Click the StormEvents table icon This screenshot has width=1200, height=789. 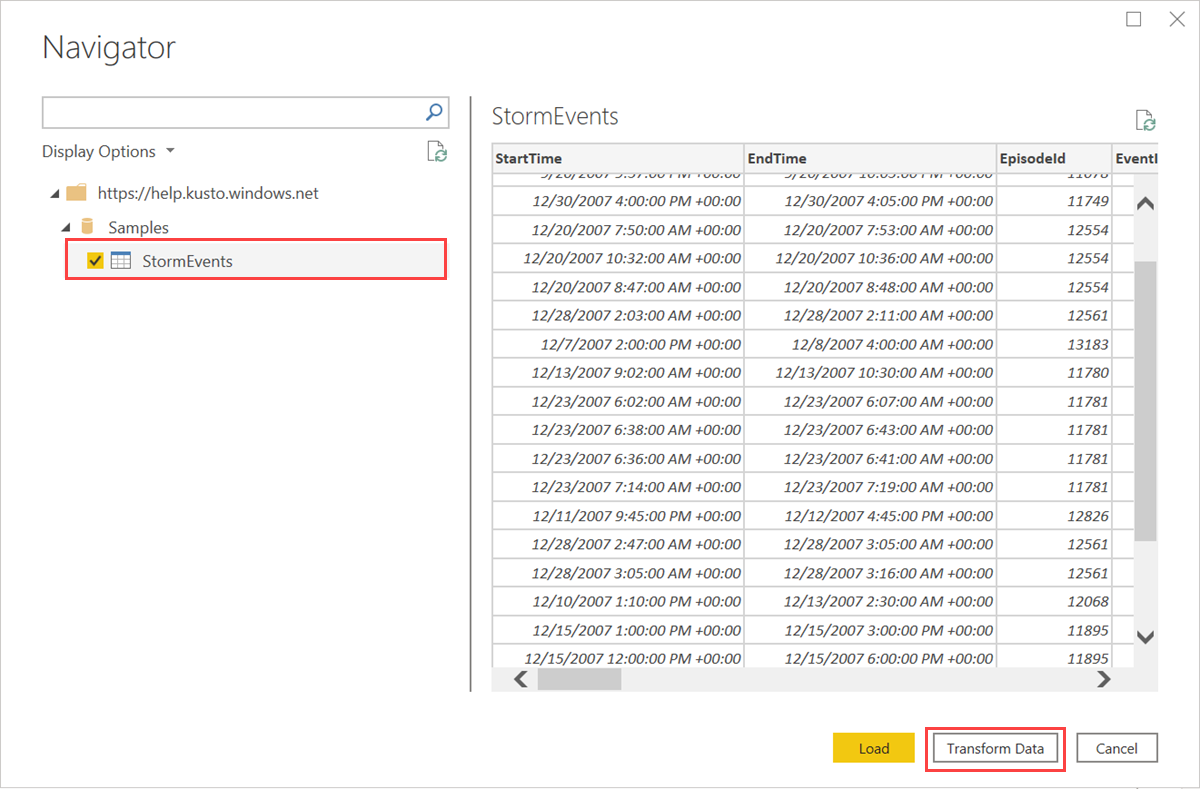121,261
